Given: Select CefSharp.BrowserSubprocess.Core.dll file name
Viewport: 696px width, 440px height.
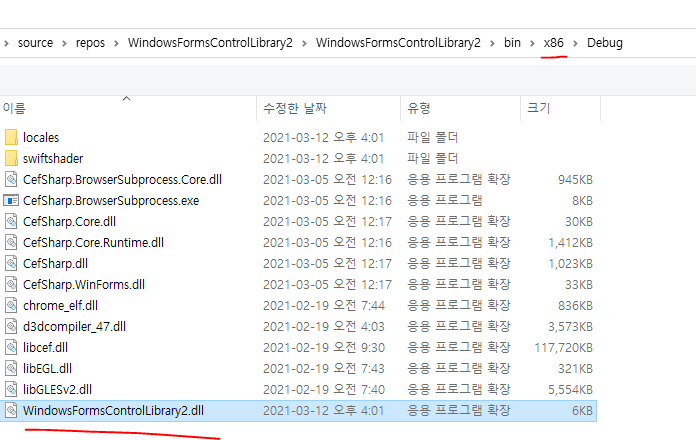Looking at the screenshot, I should coord(122,179).
